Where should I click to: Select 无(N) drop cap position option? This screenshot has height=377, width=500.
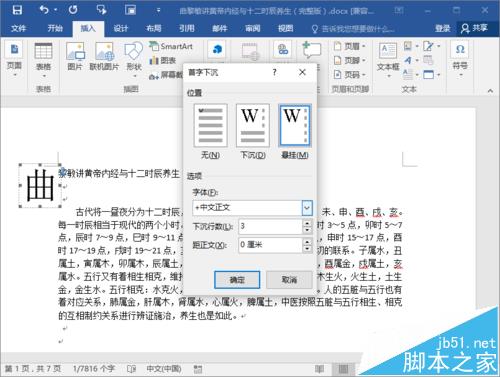[210, 132]
